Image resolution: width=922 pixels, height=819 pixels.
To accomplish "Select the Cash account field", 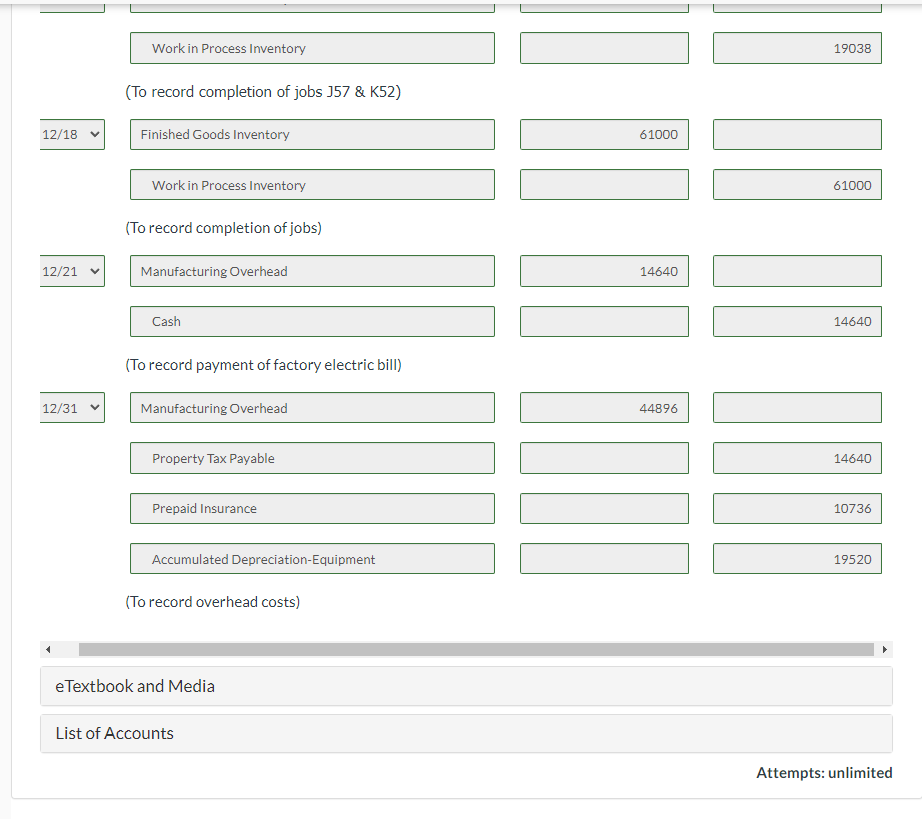I will tap(311, 321).
